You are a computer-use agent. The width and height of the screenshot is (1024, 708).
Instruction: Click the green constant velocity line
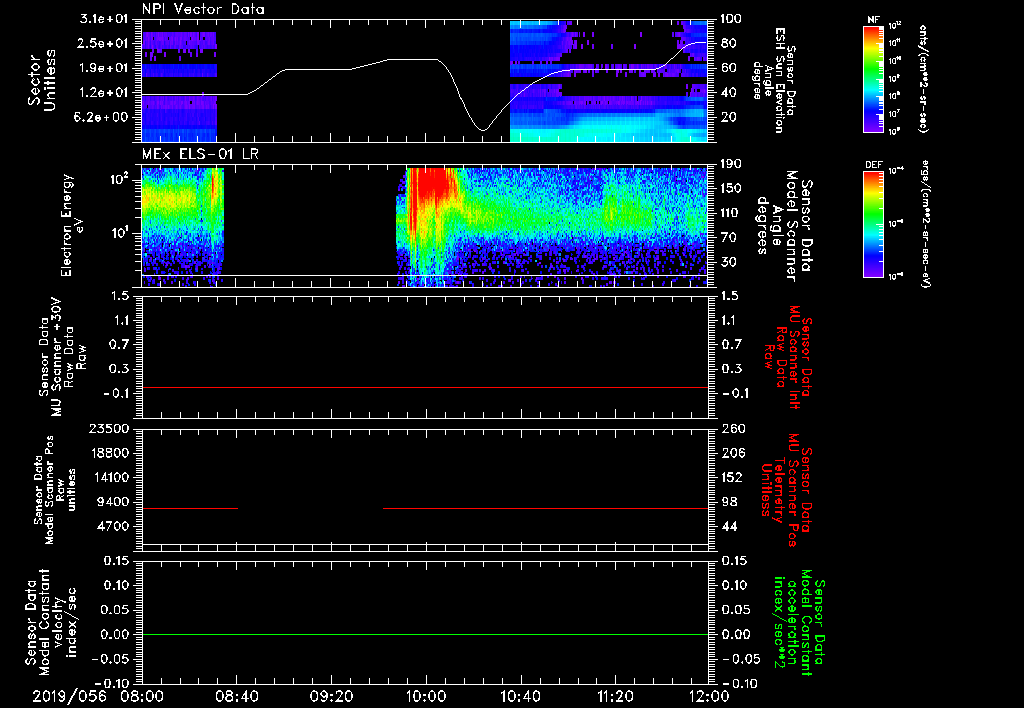(x=425, y=634)
